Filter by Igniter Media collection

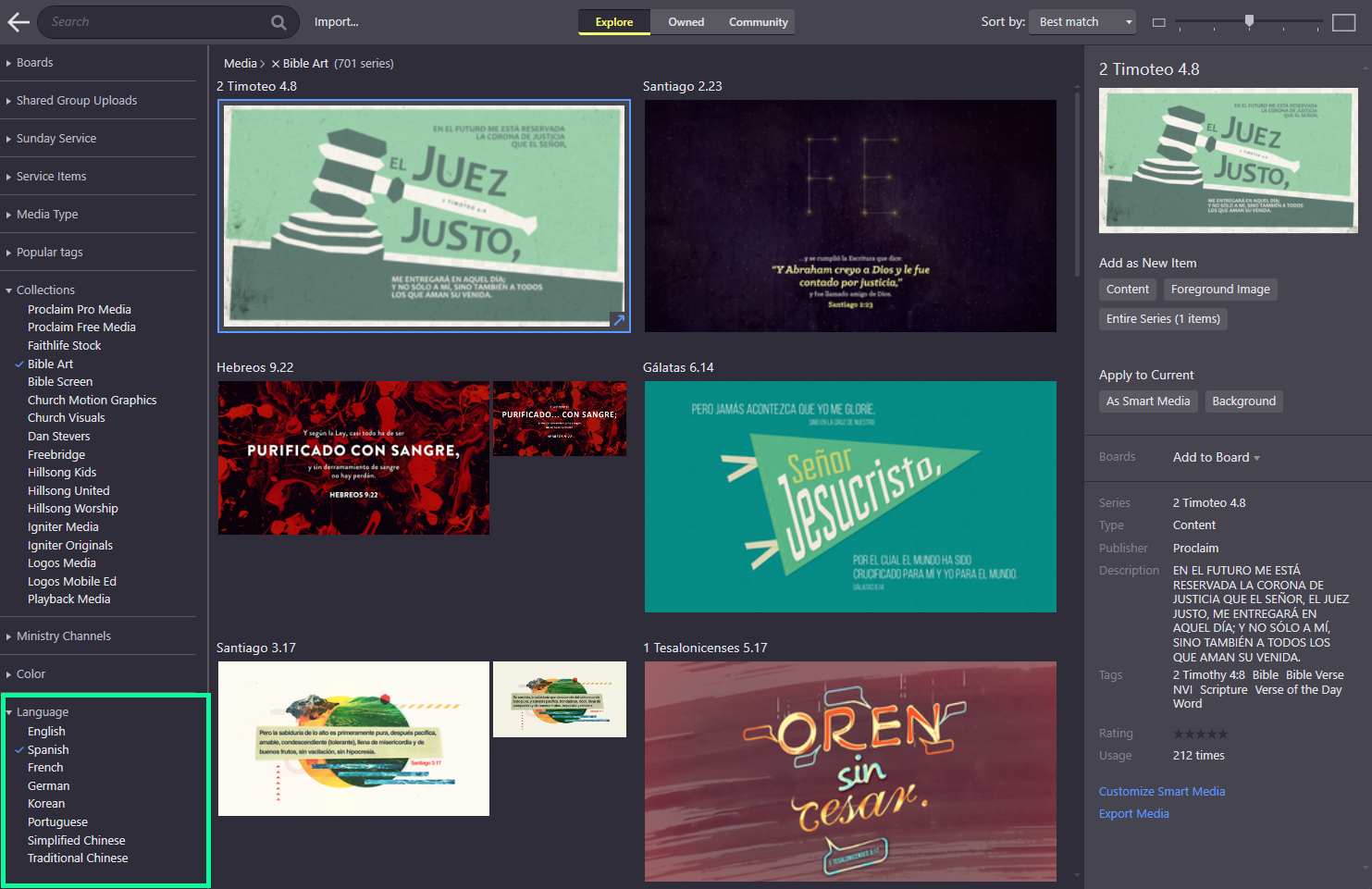tap(63, 527)
